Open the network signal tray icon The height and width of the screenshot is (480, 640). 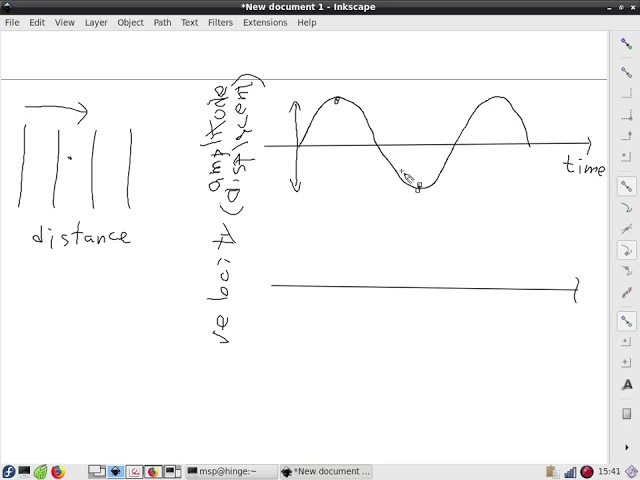(x=570, y=472)
